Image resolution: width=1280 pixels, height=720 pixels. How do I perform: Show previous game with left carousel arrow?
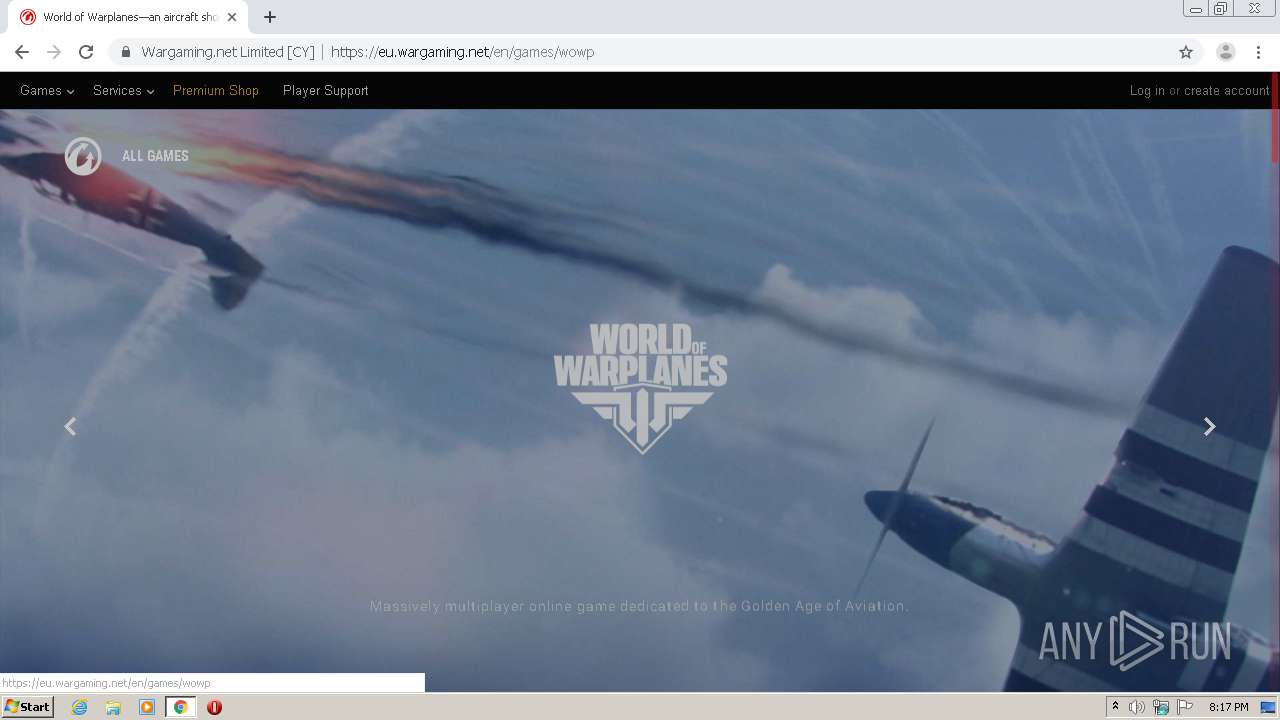[x=70, y=427]
